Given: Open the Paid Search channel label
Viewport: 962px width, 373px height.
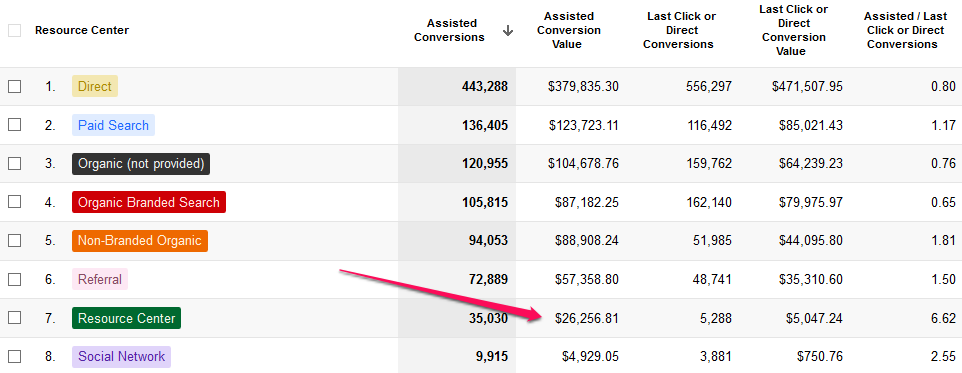Looking at the screenshot, I should click(x=114, y=125).
